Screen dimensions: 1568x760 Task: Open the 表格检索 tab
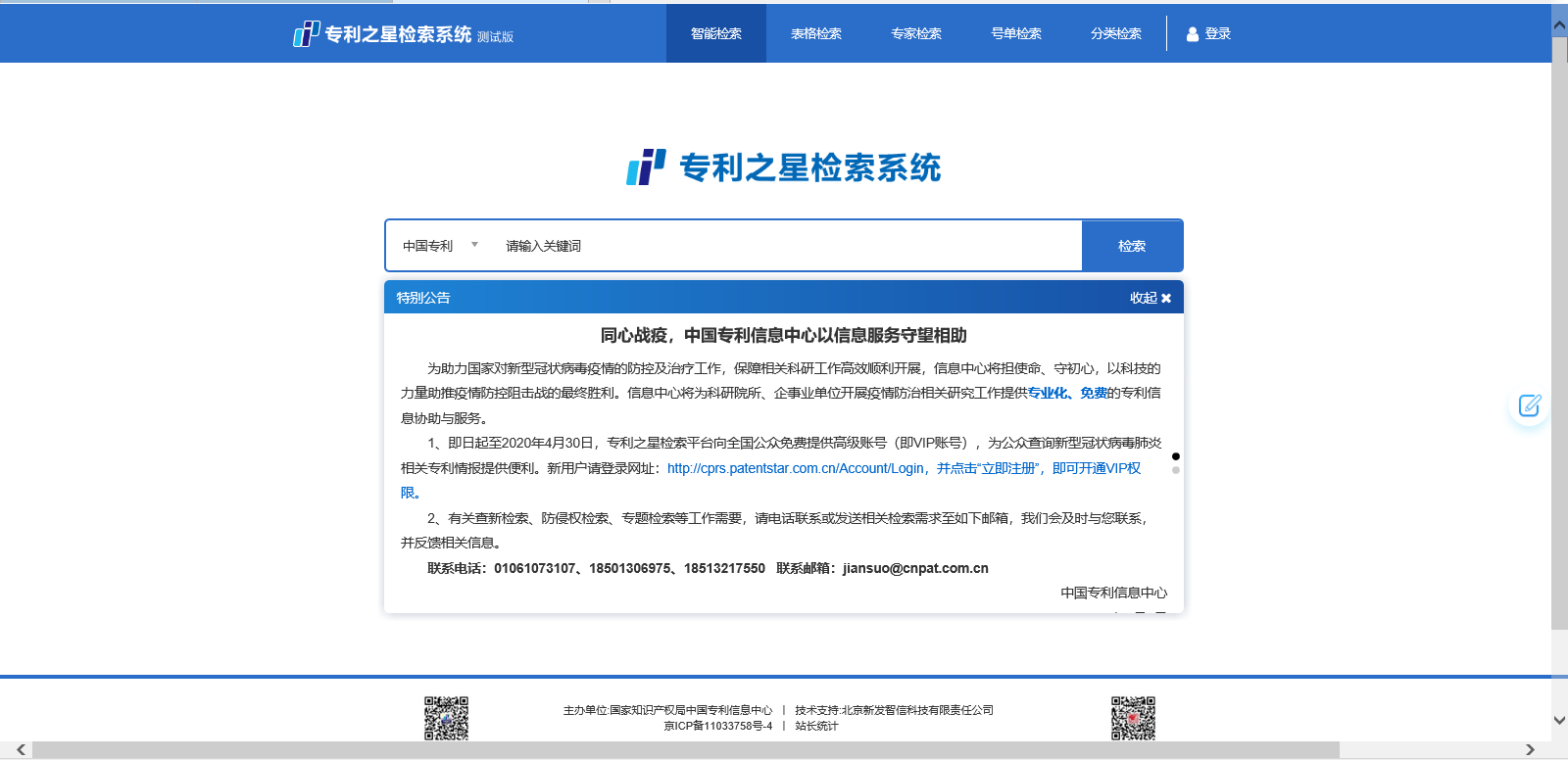816,33
